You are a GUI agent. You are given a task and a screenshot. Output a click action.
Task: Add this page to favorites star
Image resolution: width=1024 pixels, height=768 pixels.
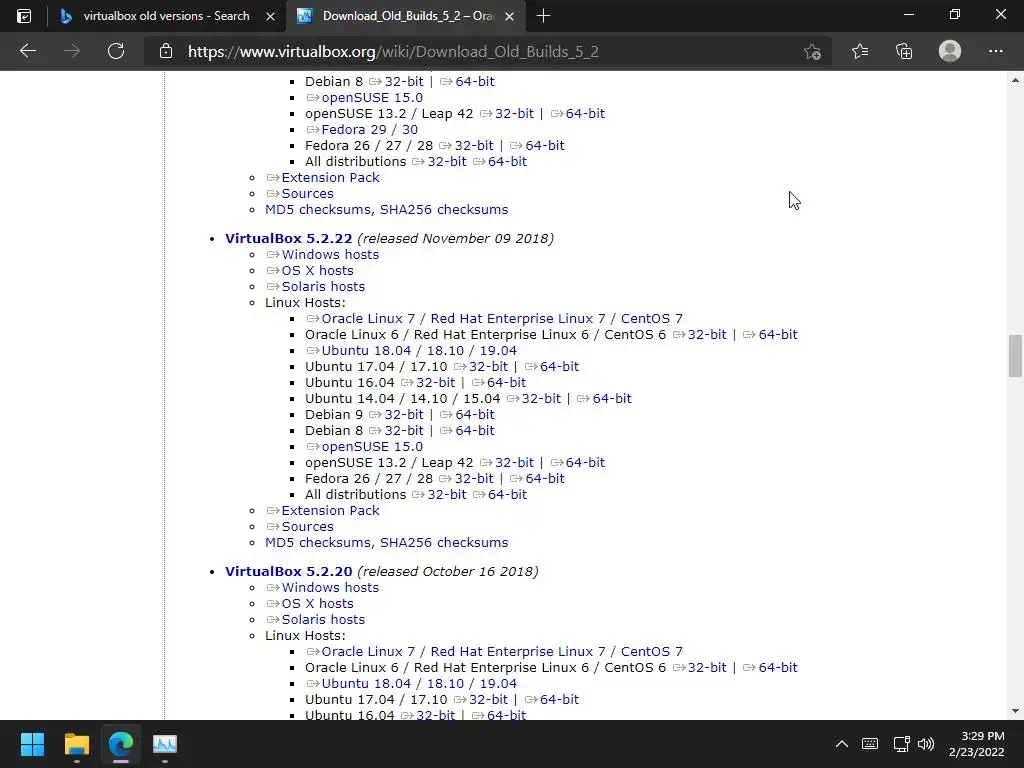812,51
